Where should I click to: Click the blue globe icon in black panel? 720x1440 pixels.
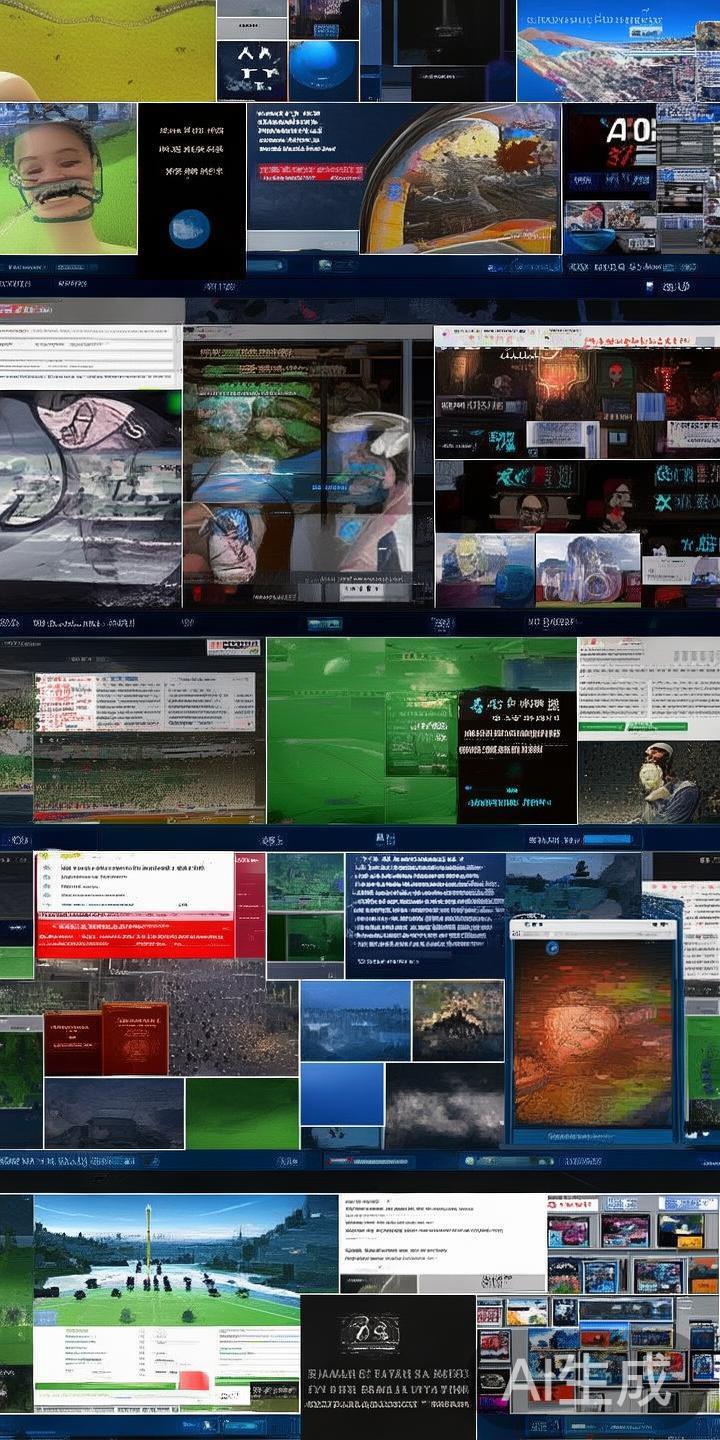pos(189,229)
